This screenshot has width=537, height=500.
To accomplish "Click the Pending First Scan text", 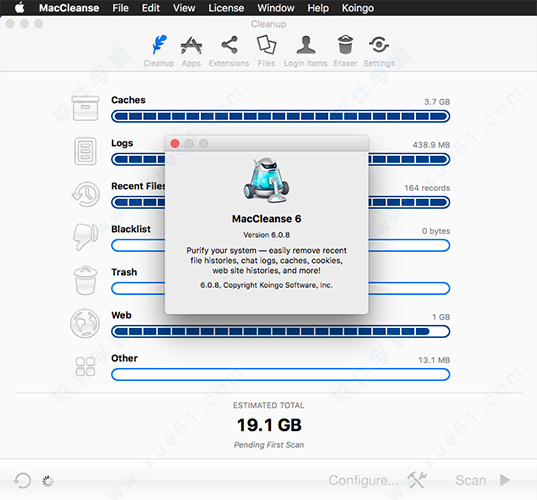I will click(269, 445).
